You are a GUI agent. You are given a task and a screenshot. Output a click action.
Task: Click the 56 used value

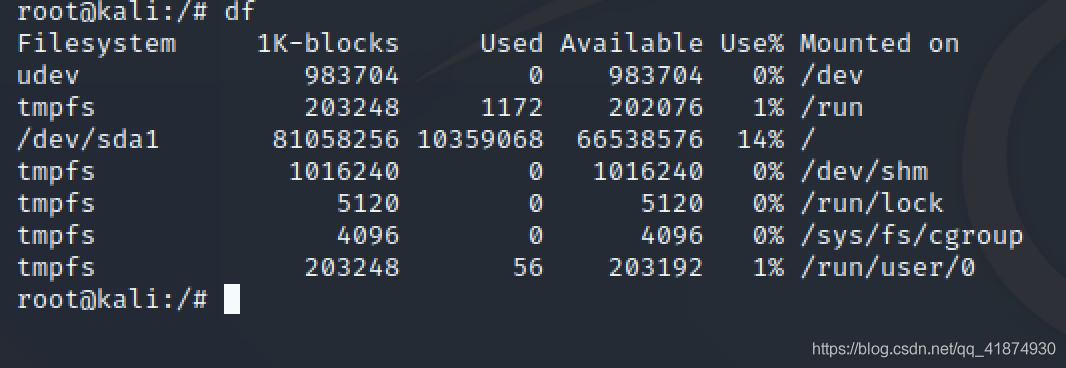click(528, 267)
